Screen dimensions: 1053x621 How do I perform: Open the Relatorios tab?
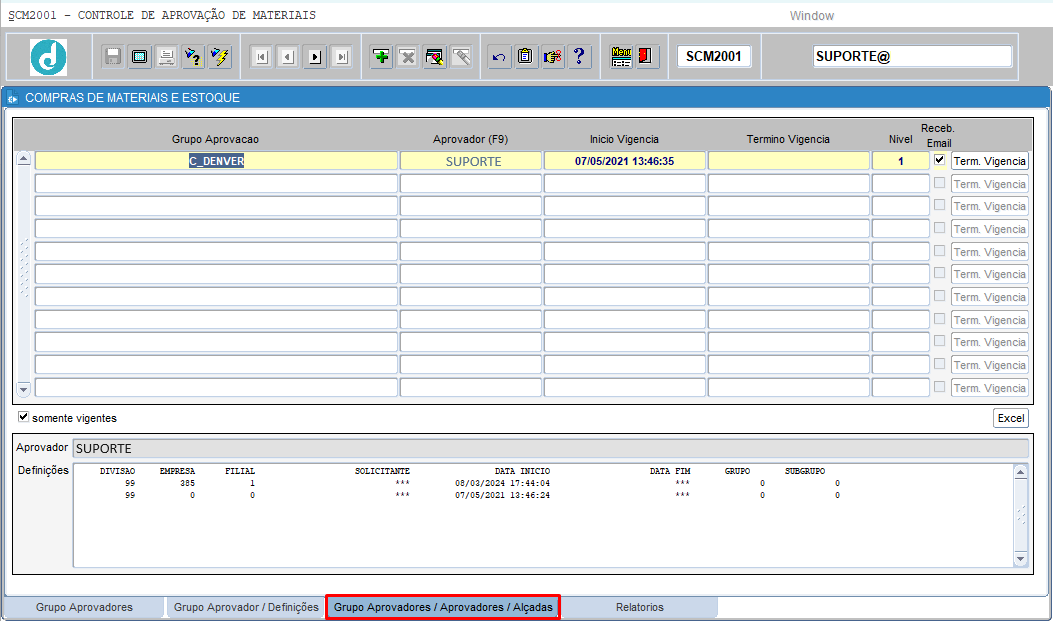point(639,607)
